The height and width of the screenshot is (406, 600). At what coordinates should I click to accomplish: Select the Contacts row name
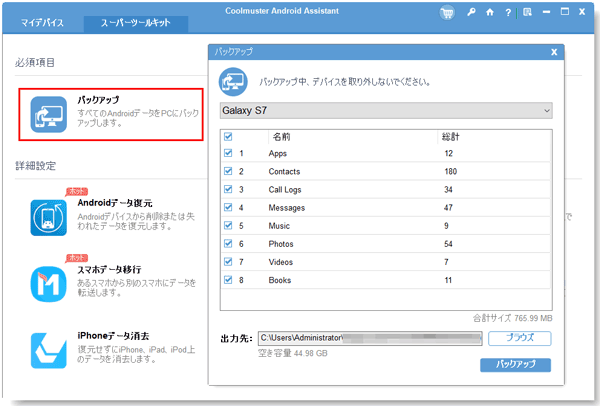[x=284, y=171]
